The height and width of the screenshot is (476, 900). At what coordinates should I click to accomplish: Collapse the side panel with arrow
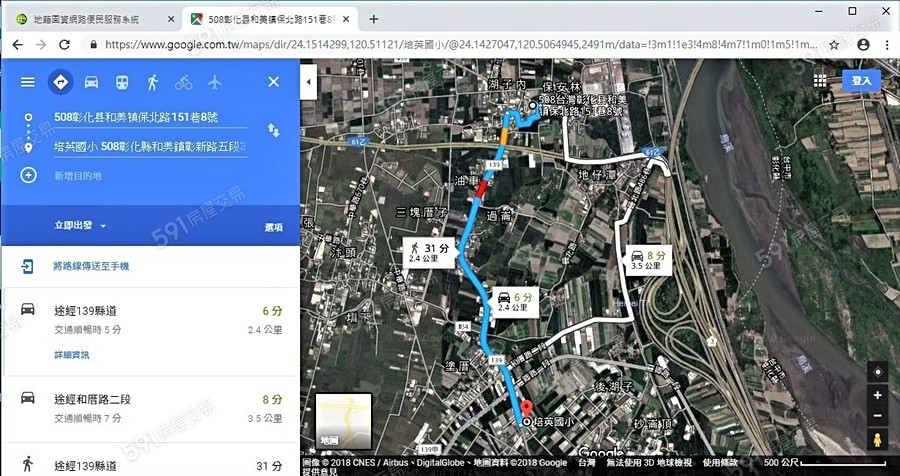pos(309,81)
